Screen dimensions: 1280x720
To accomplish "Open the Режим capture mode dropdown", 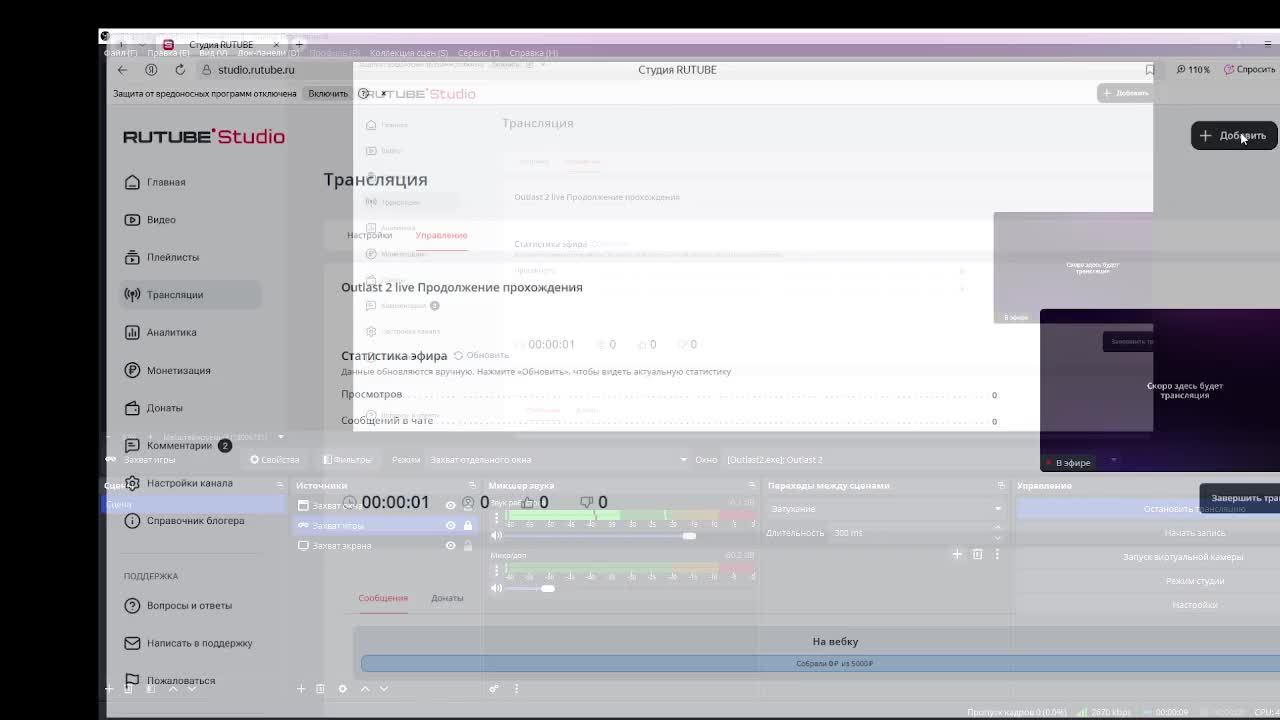I will pos(559,460).
